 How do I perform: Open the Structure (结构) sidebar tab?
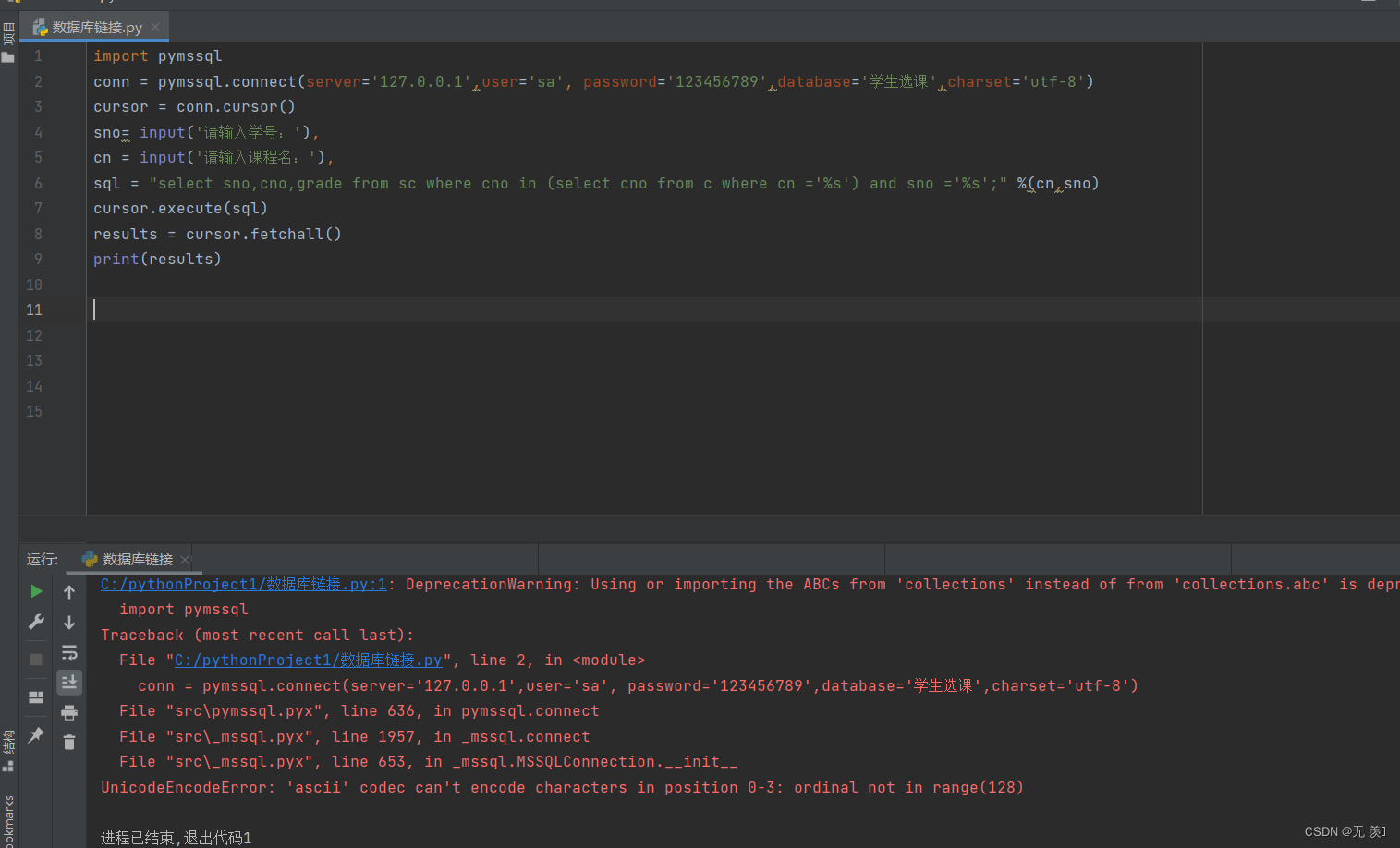[x=8, y=750]
